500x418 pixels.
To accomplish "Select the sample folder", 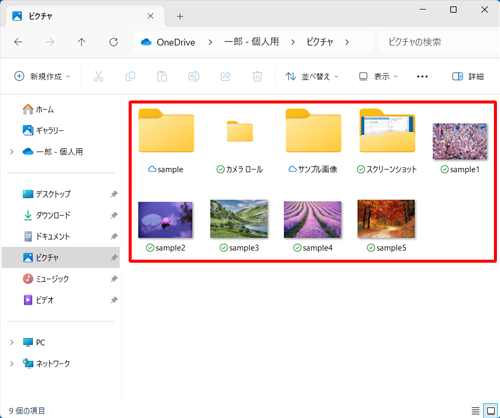I will click(166, 141).
